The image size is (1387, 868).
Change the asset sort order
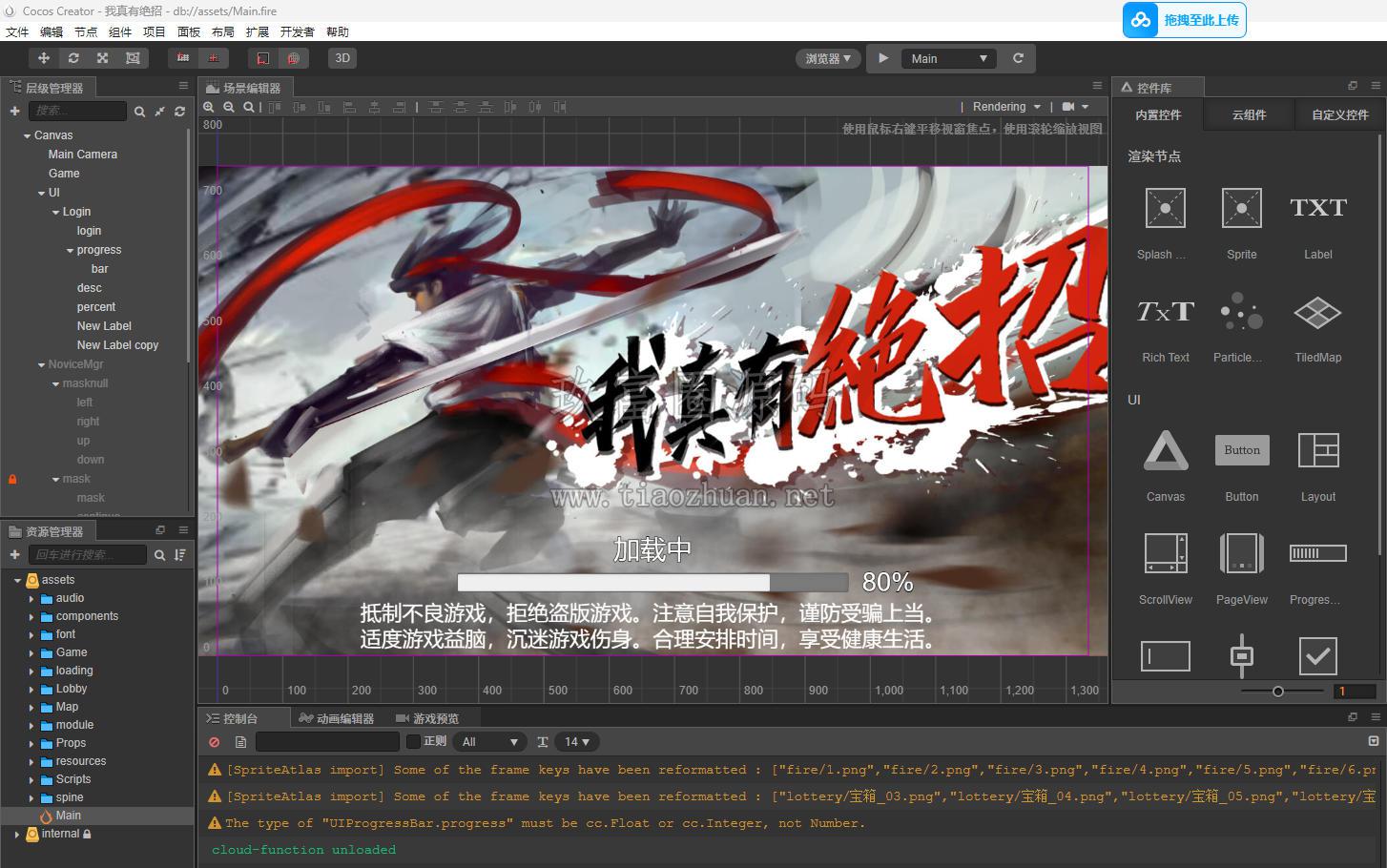(x=179, y=555)
